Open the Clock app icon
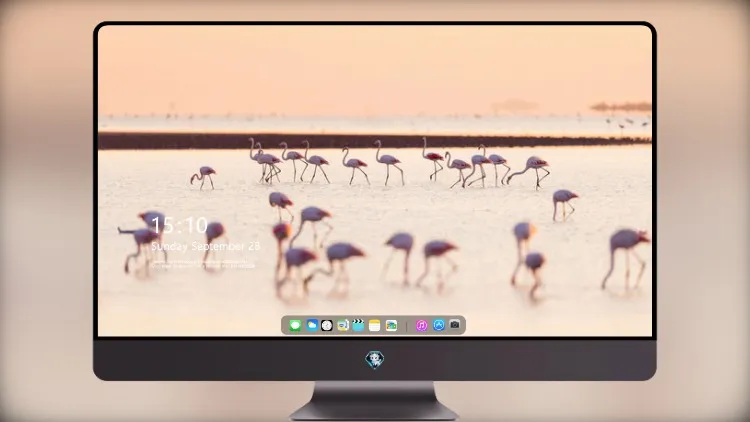 point(327,325)
